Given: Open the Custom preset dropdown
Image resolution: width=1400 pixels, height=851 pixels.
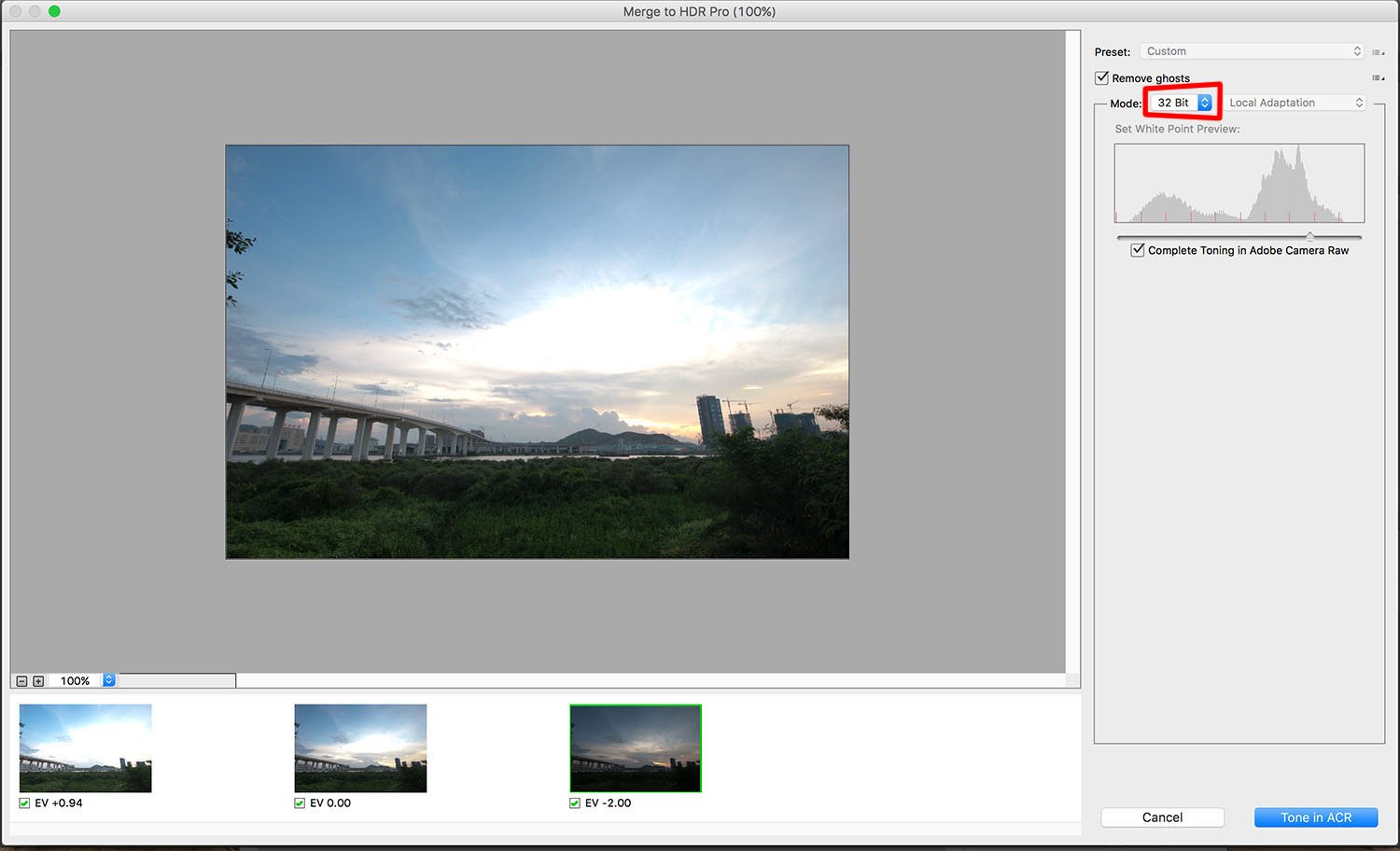Looking at the screenshot, I should click(x=1252, y=51).
